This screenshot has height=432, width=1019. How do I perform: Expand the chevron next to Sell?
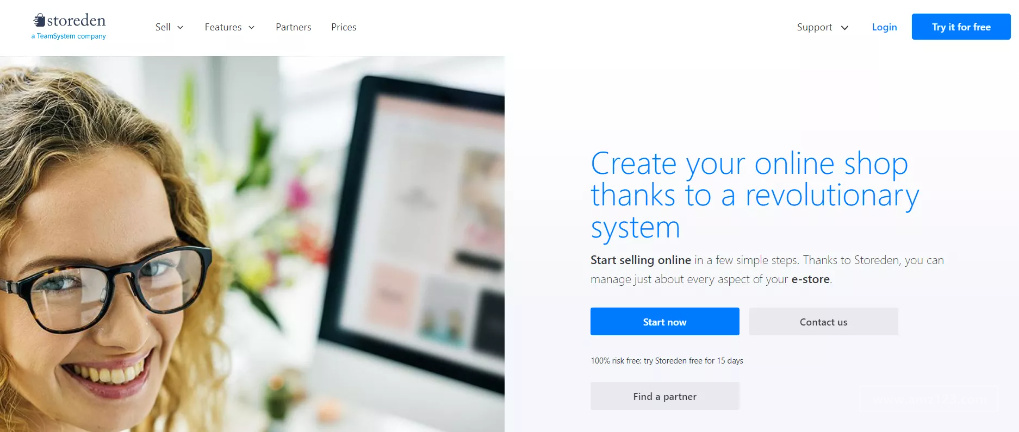[180, 27]
